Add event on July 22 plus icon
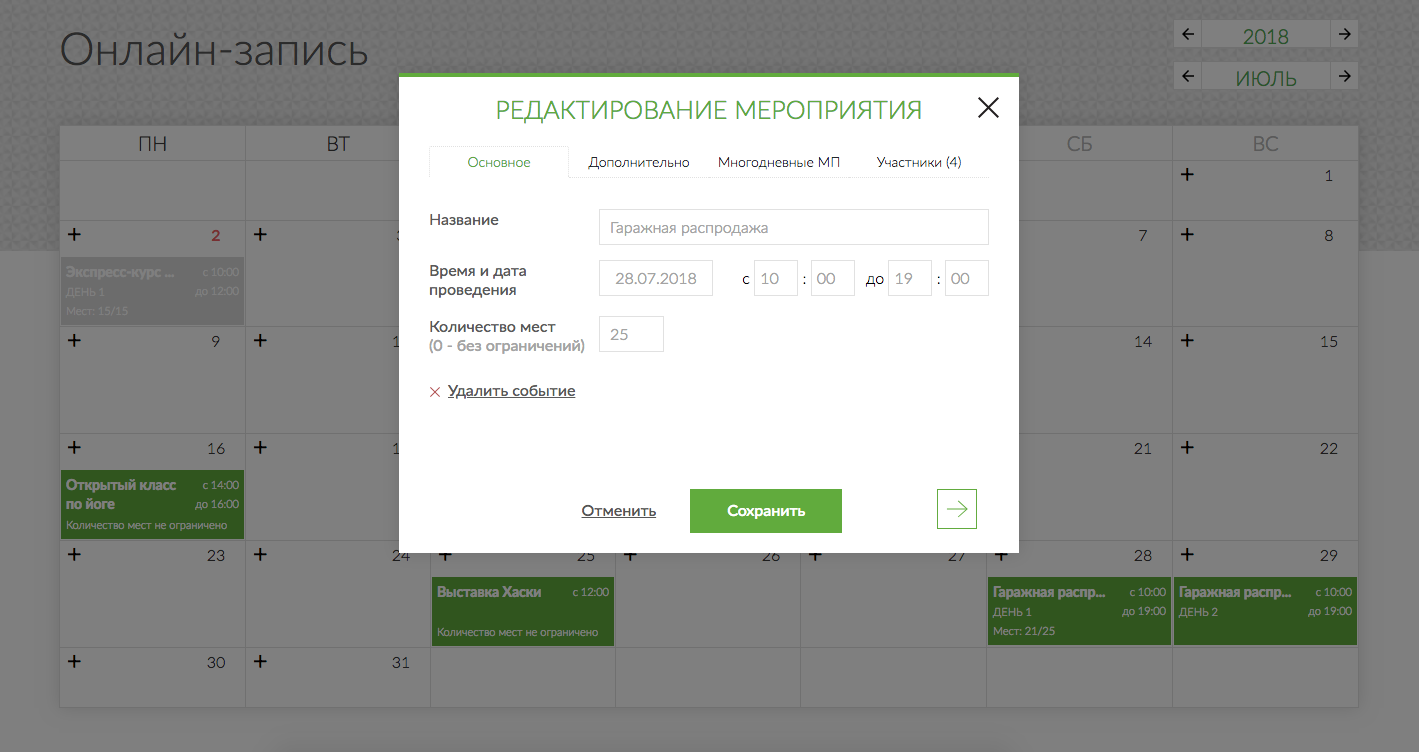1419x752 pixels. coord(1187,447)
